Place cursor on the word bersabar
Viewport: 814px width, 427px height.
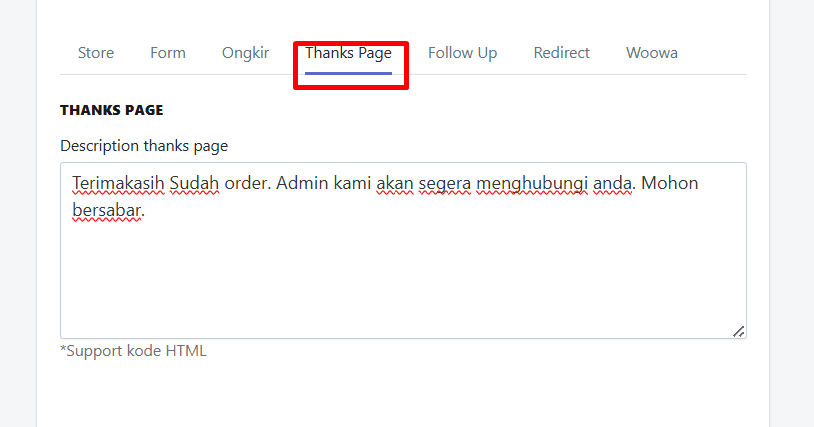(106, 210)
